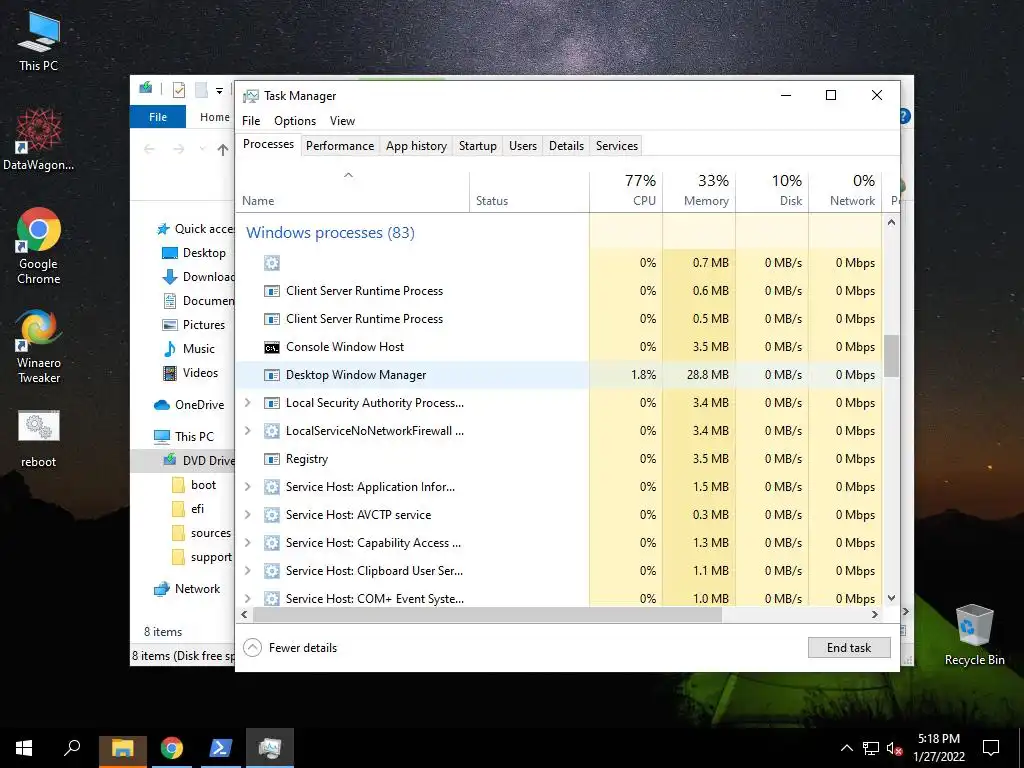Switch to the Services tab
The width and height of the screenshot is (1024, 768).
[x=616, y=146]
